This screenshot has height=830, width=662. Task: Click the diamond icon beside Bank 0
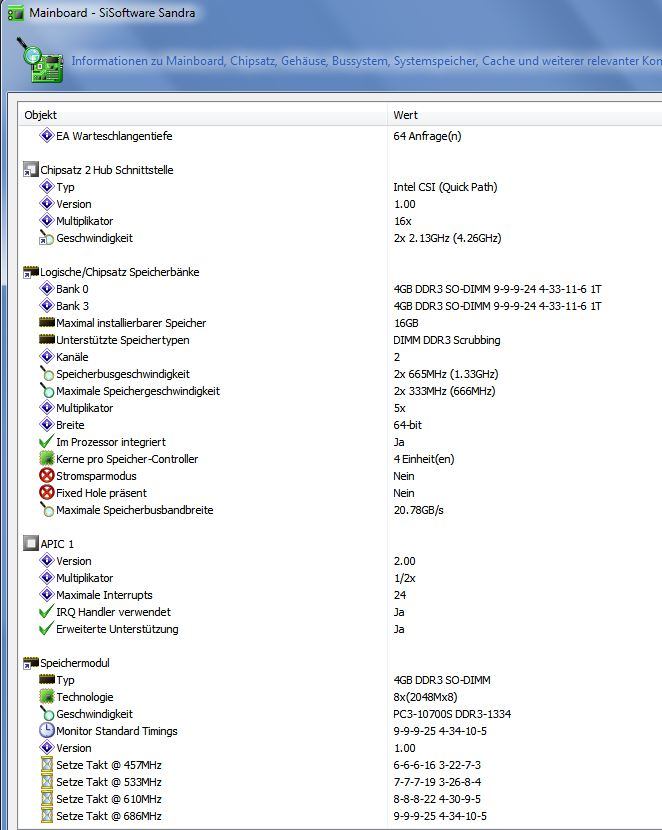click(x=47, y=289)
